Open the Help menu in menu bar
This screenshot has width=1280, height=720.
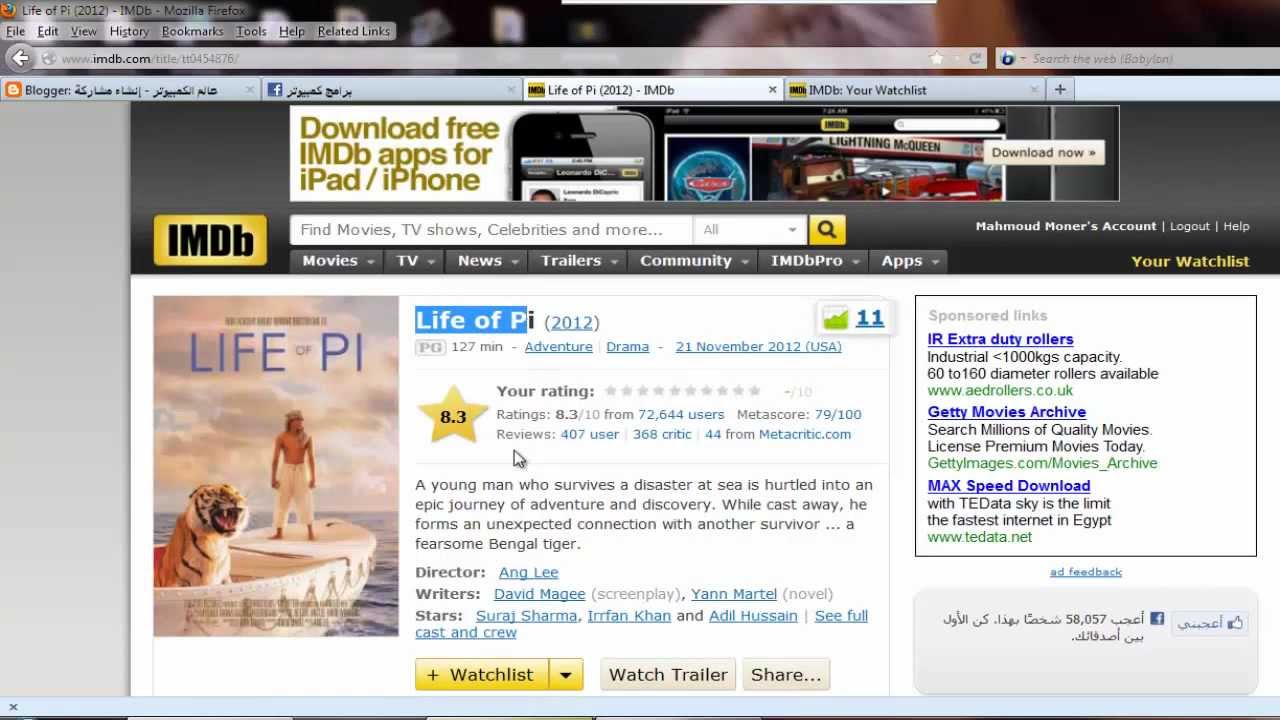coord(292,31)
